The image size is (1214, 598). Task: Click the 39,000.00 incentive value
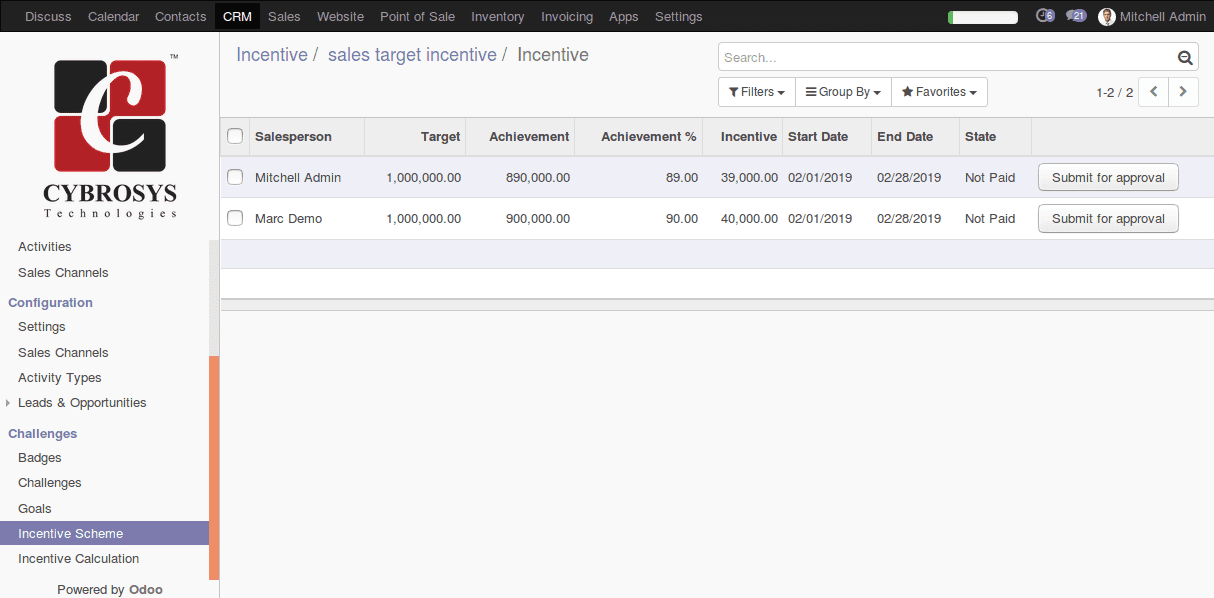tap(749, 177)
